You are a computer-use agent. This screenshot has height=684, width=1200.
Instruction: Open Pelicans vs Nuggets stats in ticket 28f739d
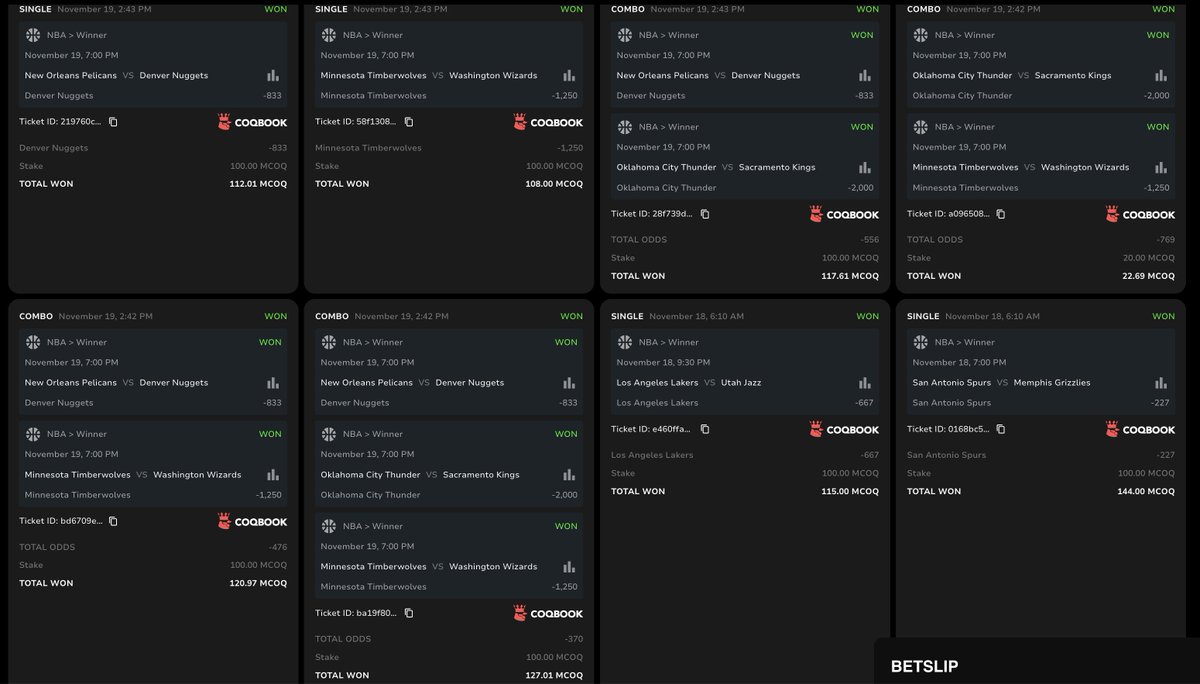(865, 75)
